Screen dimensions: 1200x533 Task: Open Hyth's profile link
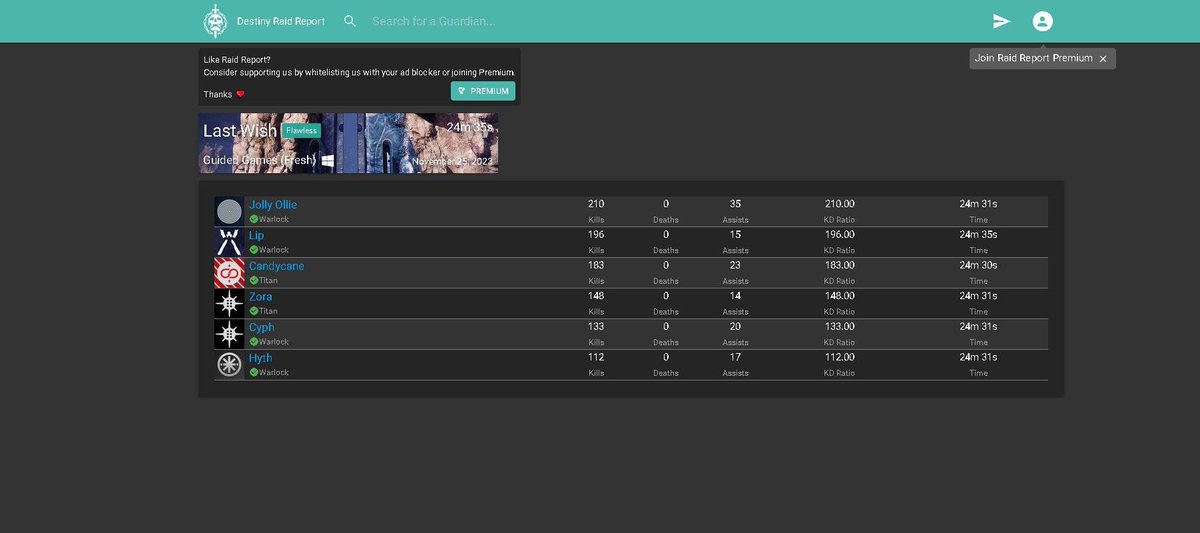[x=260, y=358]
